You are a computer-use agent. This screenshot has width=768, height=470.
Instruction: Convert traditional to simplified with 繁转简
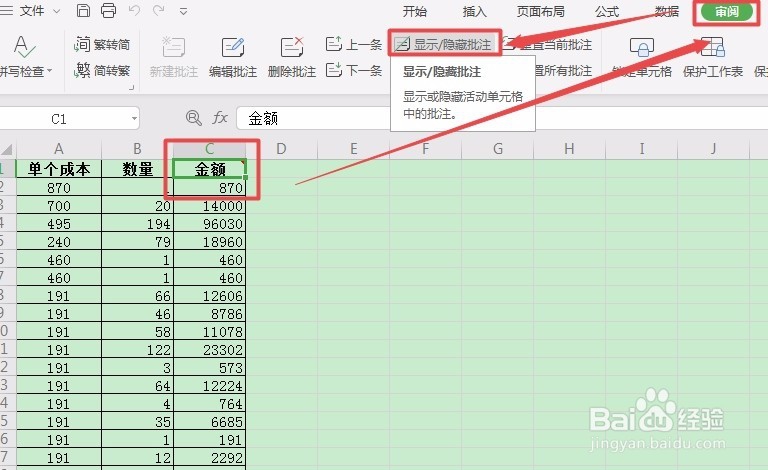pyautogui.click(x=102, y=45)
